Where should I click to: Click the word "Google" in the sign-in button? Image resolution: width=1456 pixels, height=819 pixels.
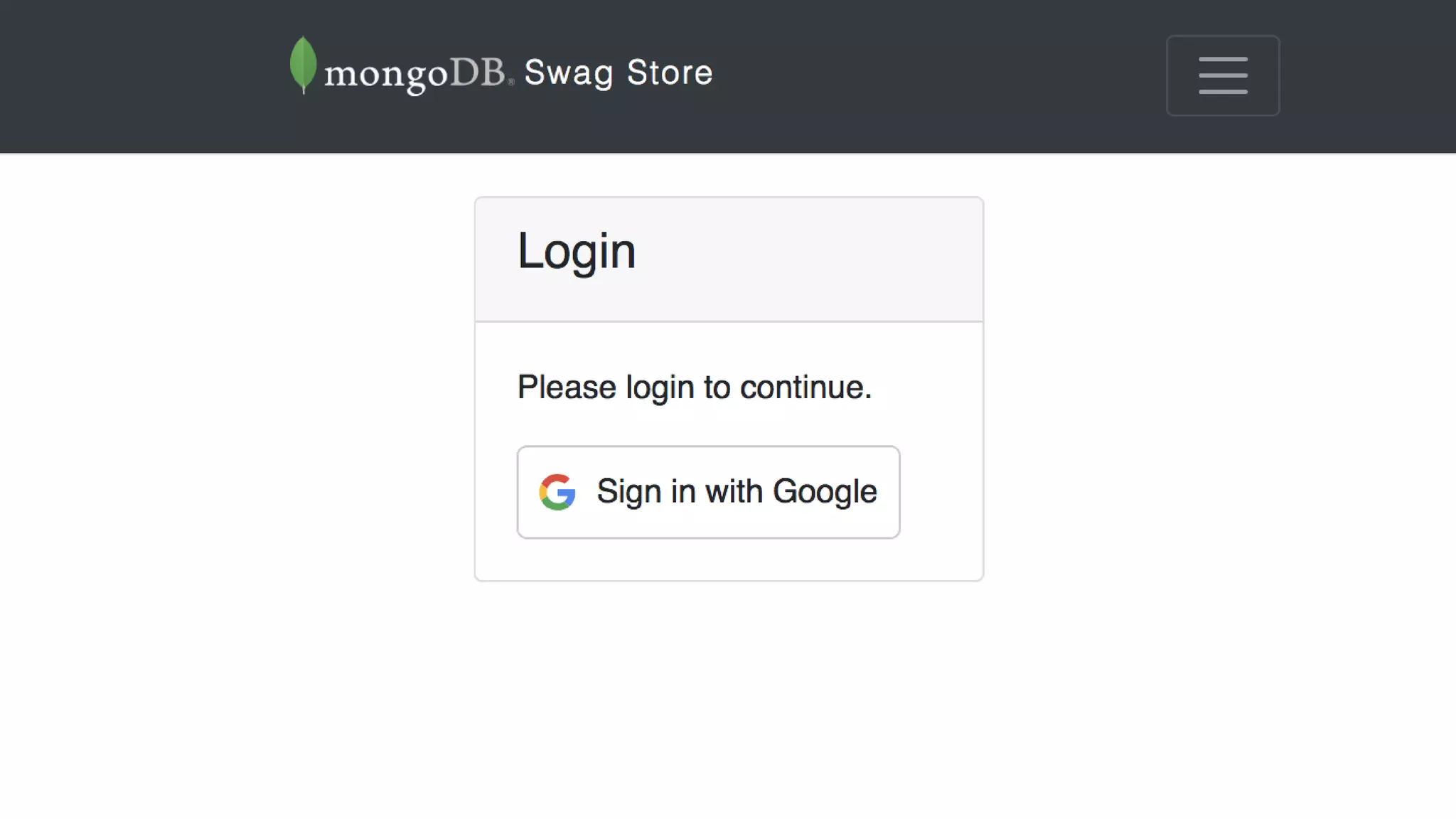[825, 492]
